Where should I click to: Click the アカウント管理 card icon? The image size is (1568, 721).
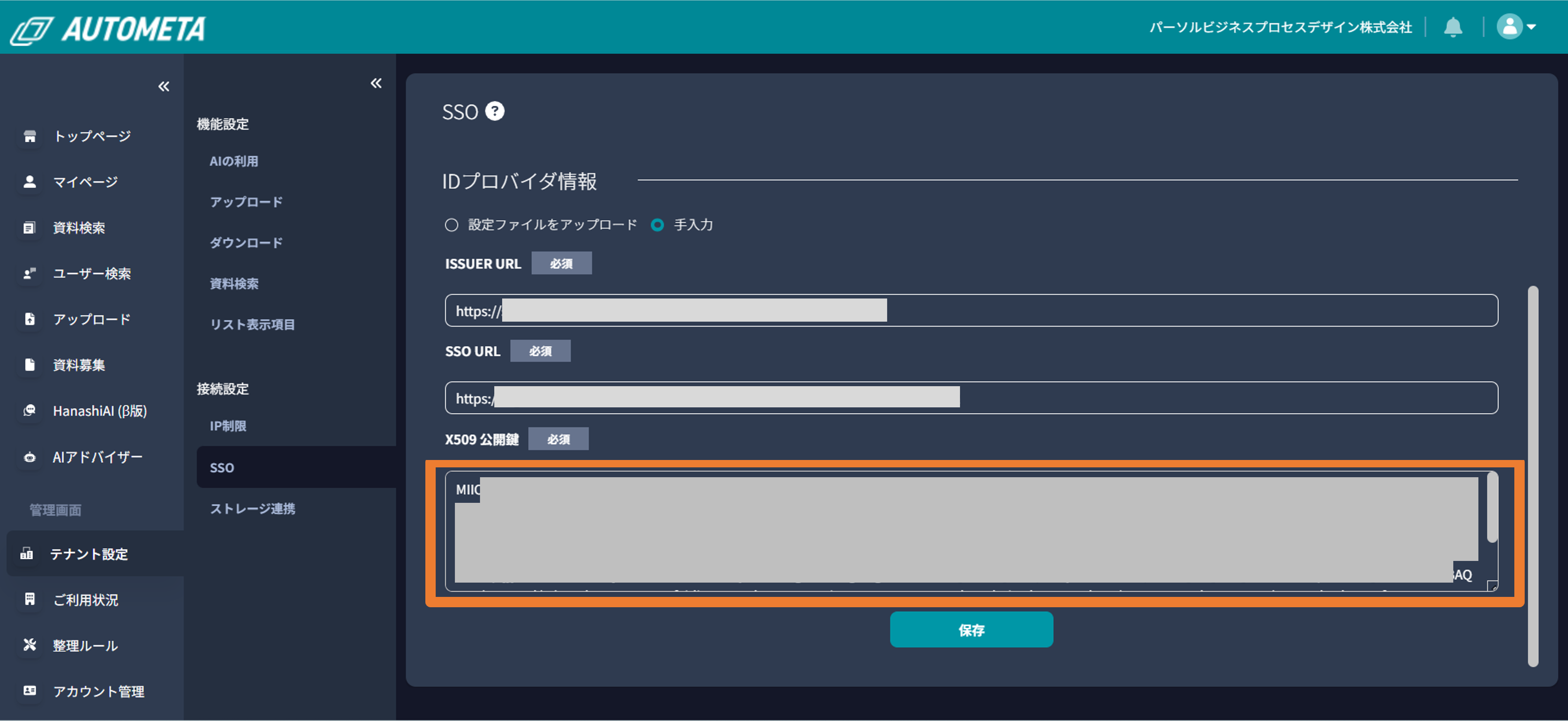[29, 690]
